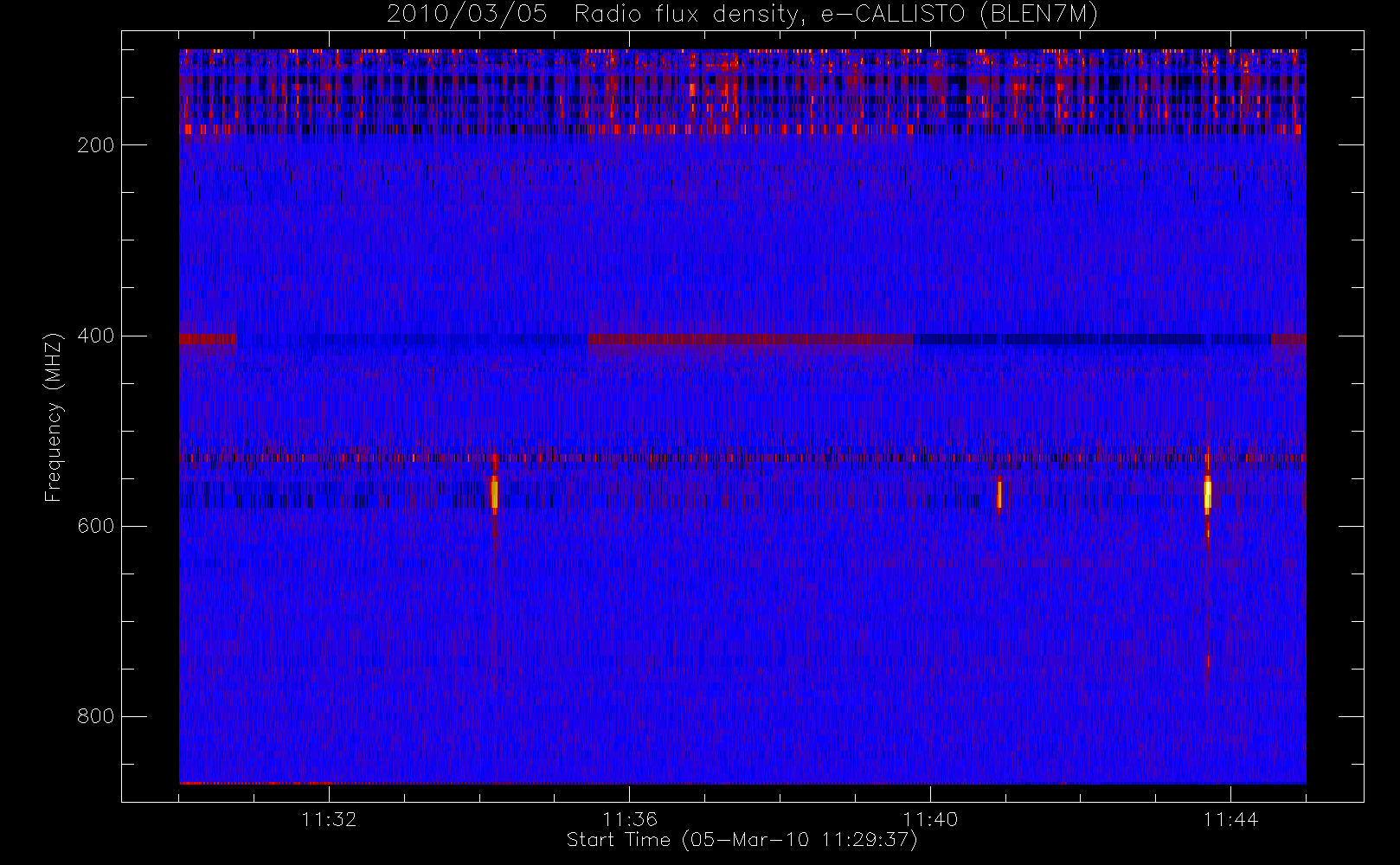This screenshot has width=1400, height=865.
Task: Click the 11:44 time tick label
Action: pyautogui.click(x=1230, y=819)
